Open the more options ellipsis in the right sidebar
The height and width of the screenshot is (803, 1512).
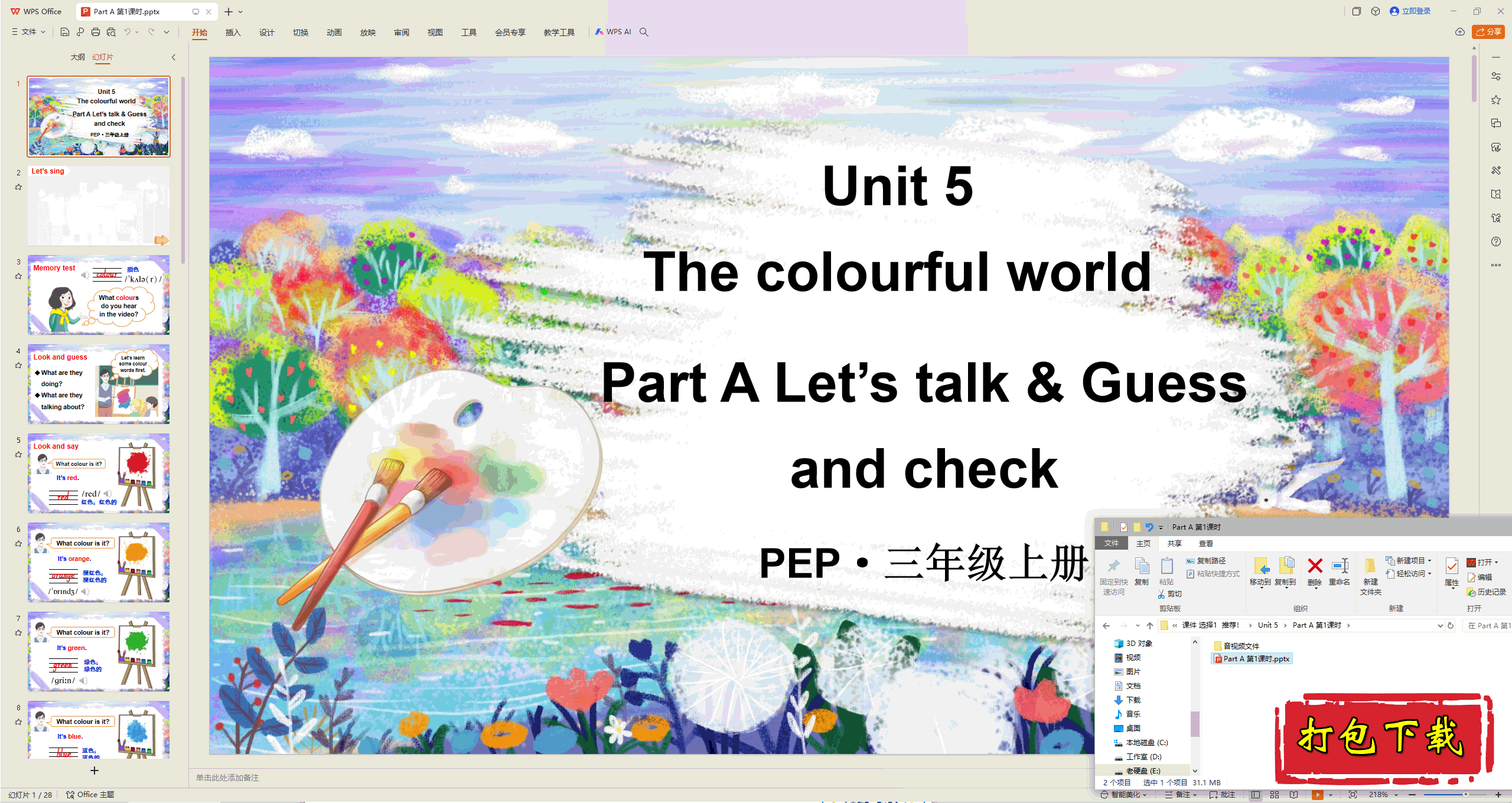tap(1496, 265)
